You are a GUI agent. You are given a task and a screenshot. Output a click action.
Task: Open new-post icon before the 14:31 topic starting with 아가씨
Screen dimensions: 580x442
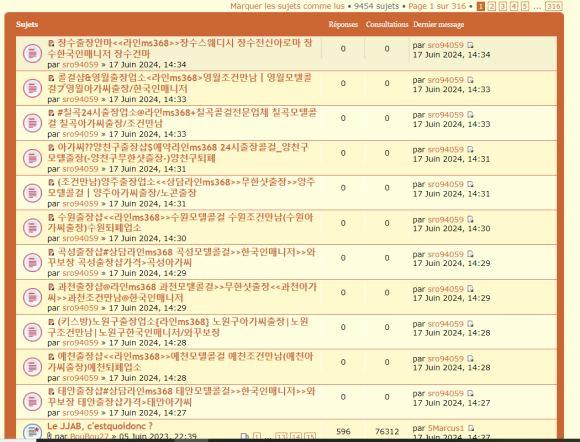(x=51, y=148)
